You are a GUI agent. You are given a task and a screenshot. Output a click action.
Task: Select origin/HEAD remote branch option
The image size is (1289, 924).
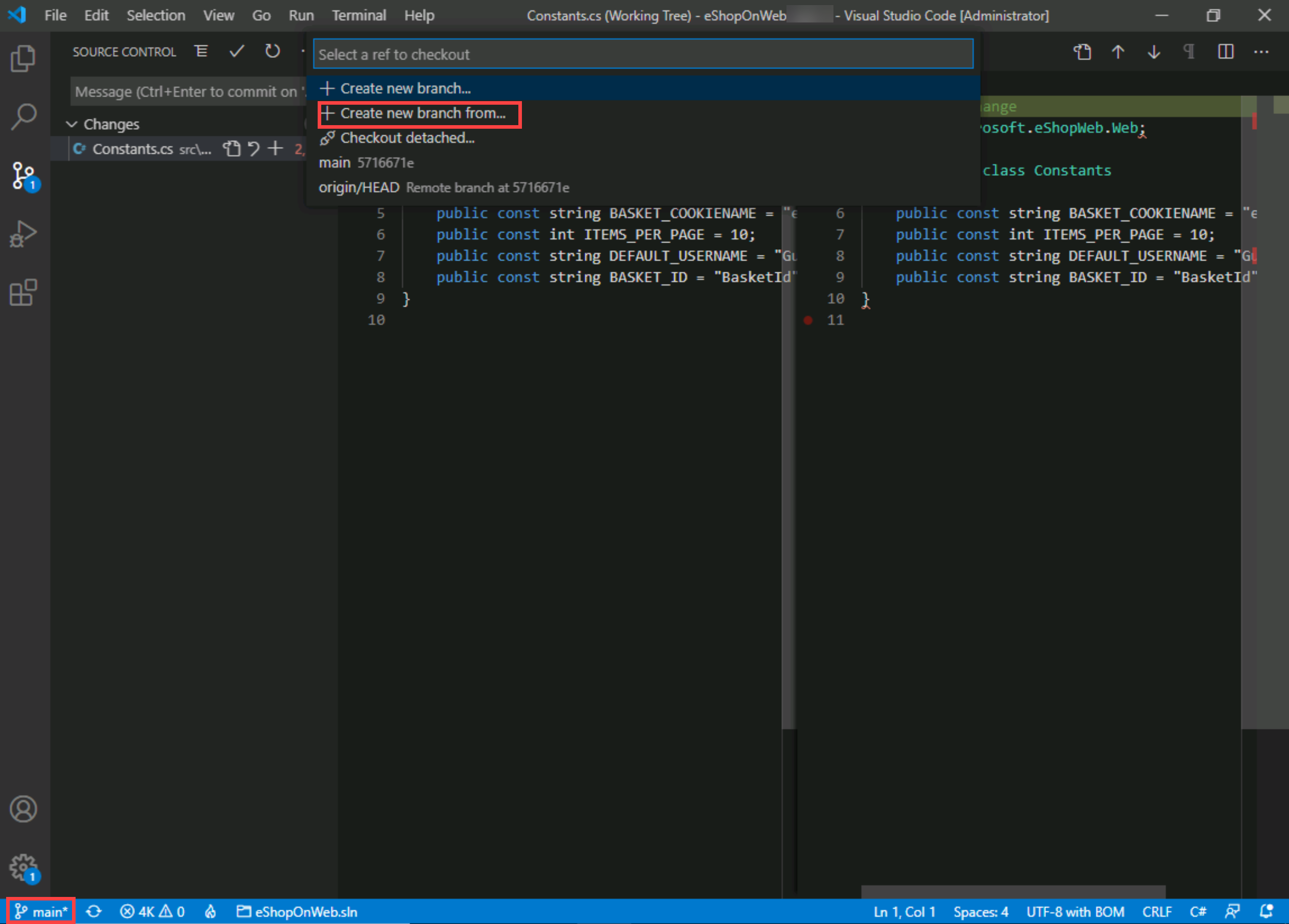point(444,187)
